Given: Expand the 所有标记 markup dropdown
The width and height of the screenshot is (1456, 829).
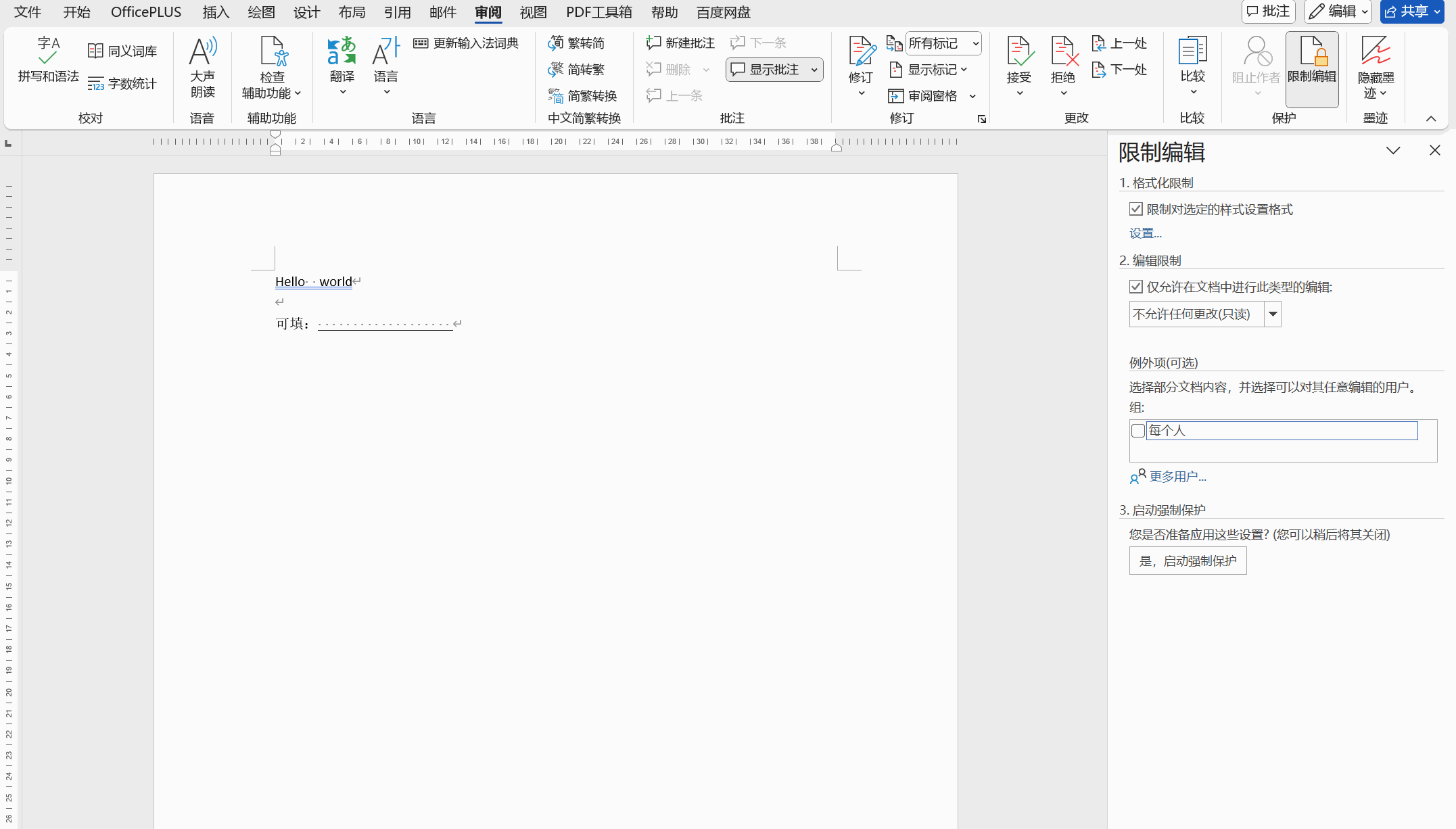Looking at the screenshot, I should click(x=975, y=43).
